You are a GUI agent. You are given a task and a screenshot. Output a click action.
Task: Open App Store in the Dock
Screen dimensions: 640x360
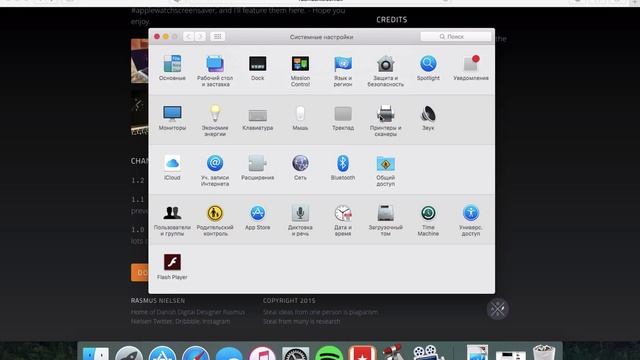pyautogui.click(x=162, y=354)
